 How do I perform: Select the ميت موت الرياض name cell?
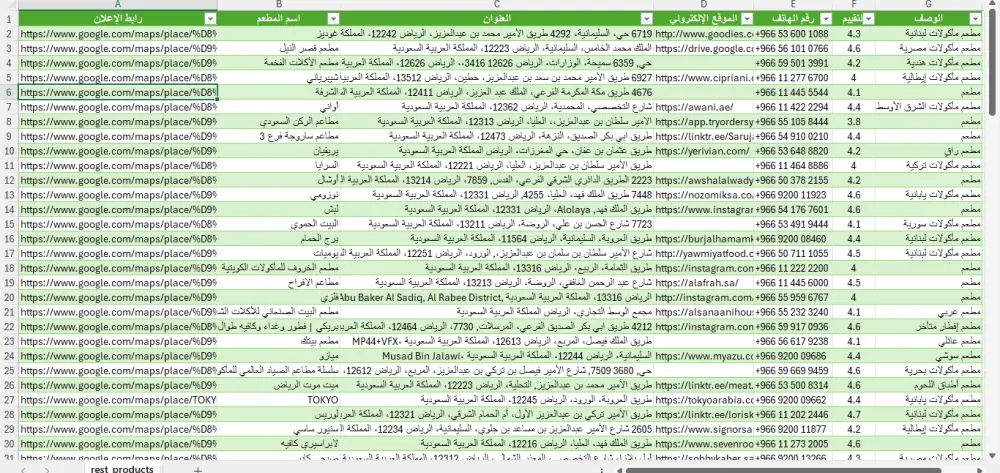[279, 385]
